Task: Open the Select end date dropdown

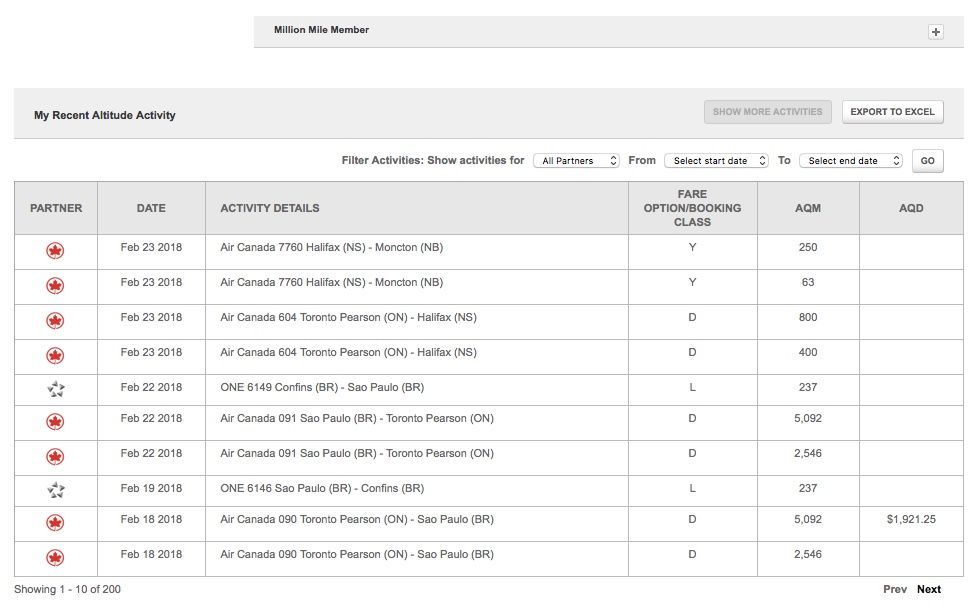Action: [851, 161]
